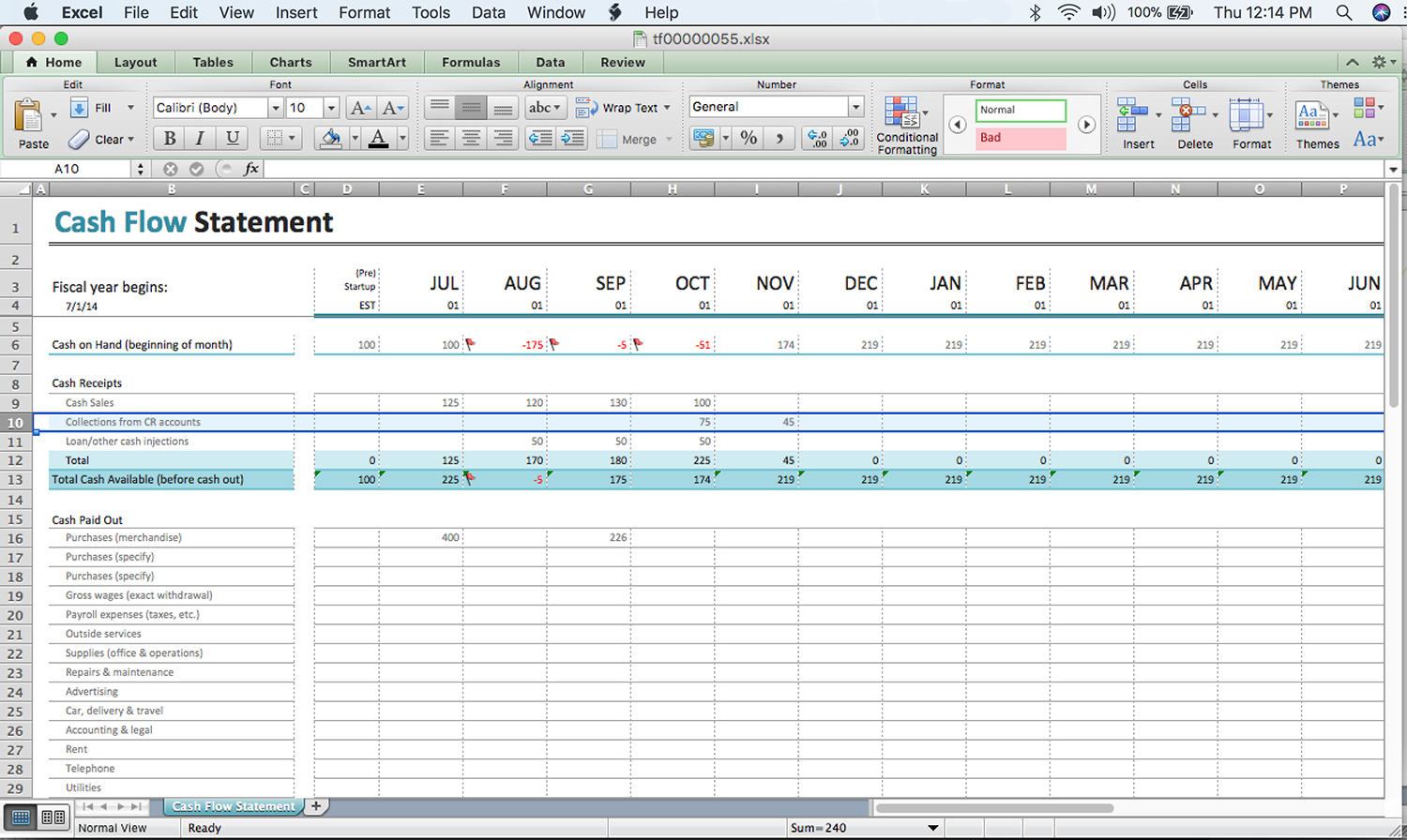Decrease decimal places shown

coord(849,138)
